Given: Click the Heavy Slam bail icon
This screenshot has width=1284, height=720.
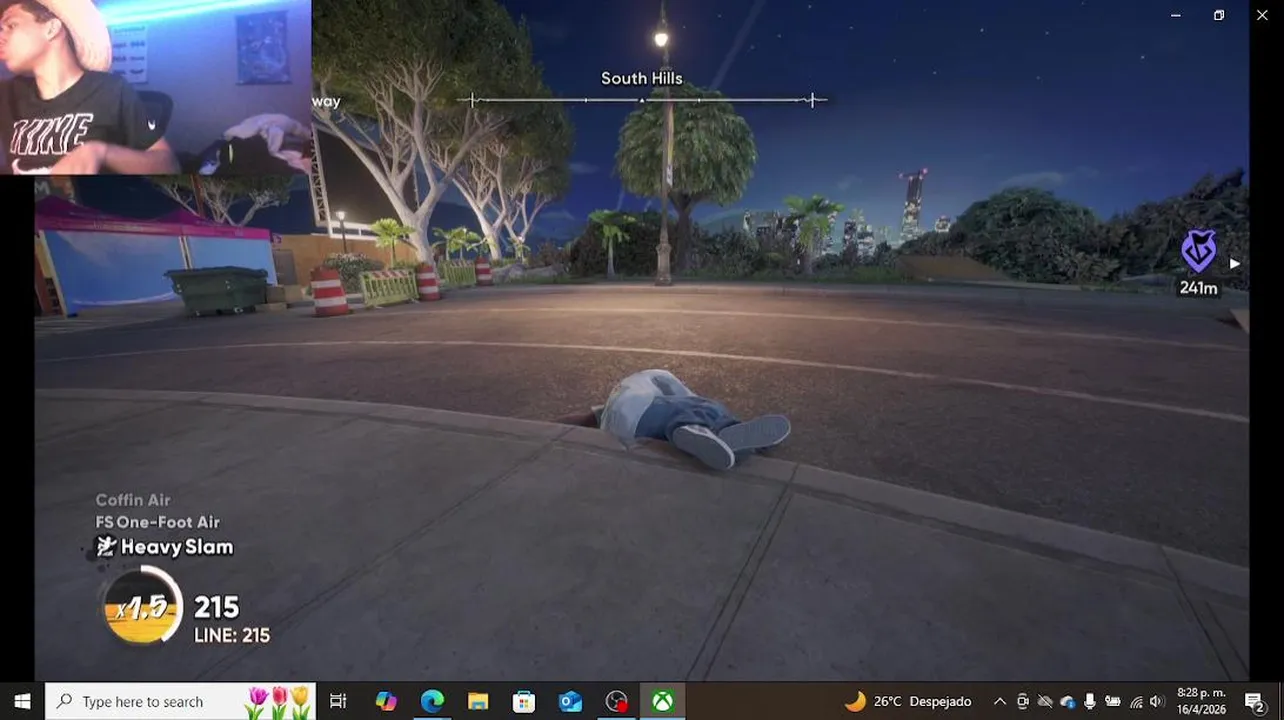Looking at the screenshot, I should point(106,546).
